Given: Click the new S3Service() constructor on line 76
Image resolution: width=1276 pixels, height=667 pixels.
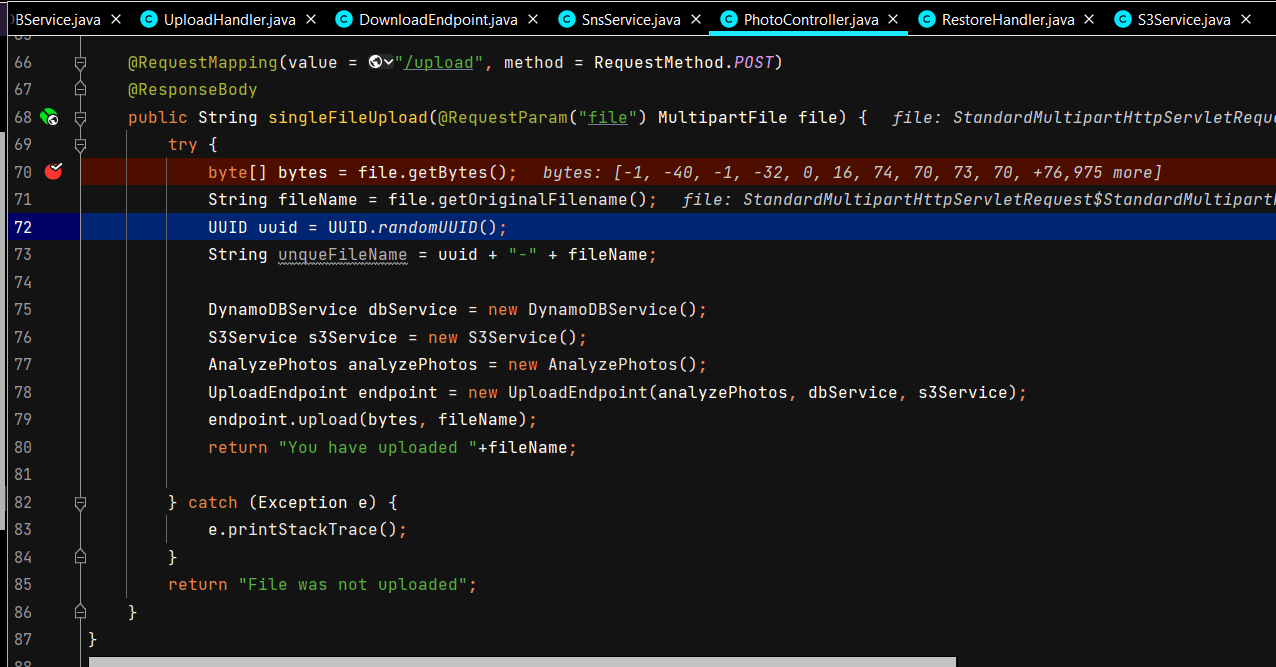Looking at the screenshot, I should pyautogui.click(x=503, y=337).
